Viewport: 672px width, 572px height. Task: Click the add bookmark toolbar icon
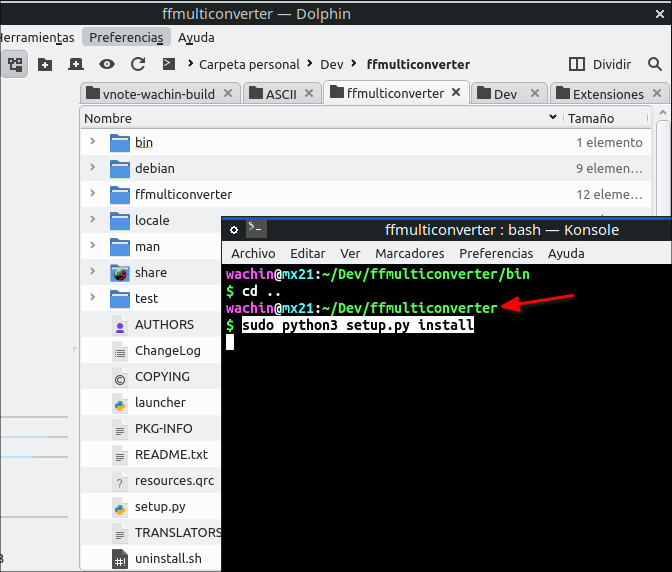click(76, 64)
